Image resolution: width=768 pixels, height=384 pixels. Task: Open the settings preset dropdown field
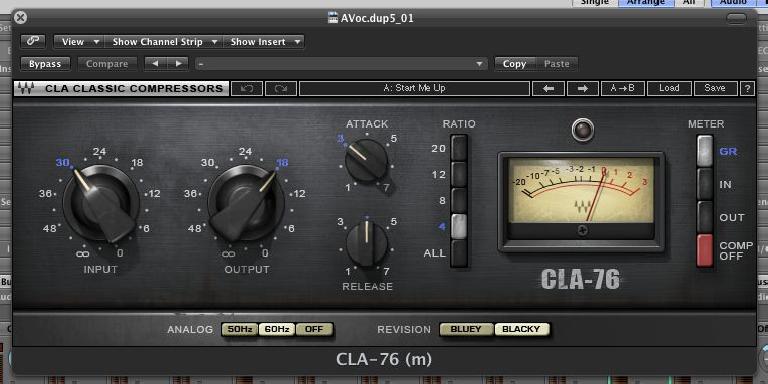pos(341,64)
